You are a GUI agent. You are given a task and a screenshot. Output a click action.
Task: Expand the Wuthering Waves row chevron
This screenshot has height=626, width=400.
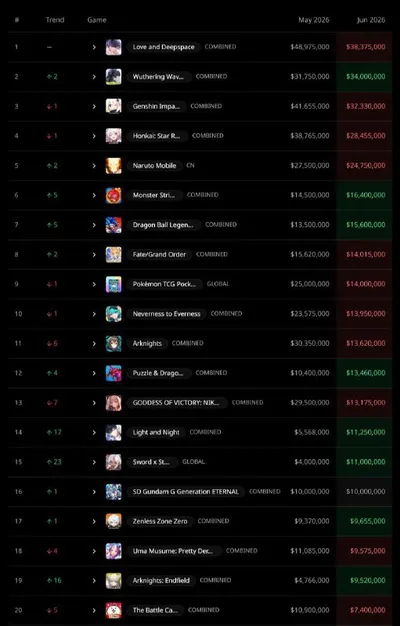(x=94, y=77)
